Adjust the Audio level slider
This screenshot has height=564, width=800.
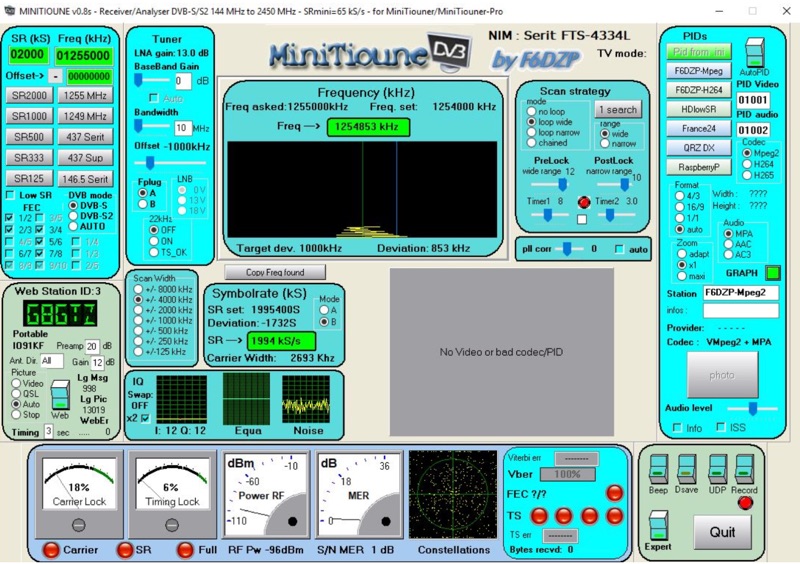coord(753,408)
